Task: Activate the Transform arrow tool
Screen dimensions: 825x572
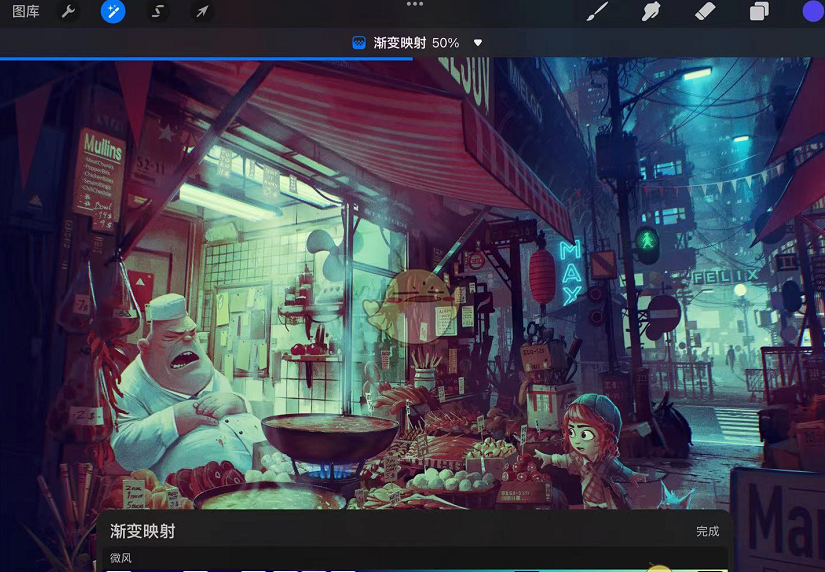Action: 202,11
